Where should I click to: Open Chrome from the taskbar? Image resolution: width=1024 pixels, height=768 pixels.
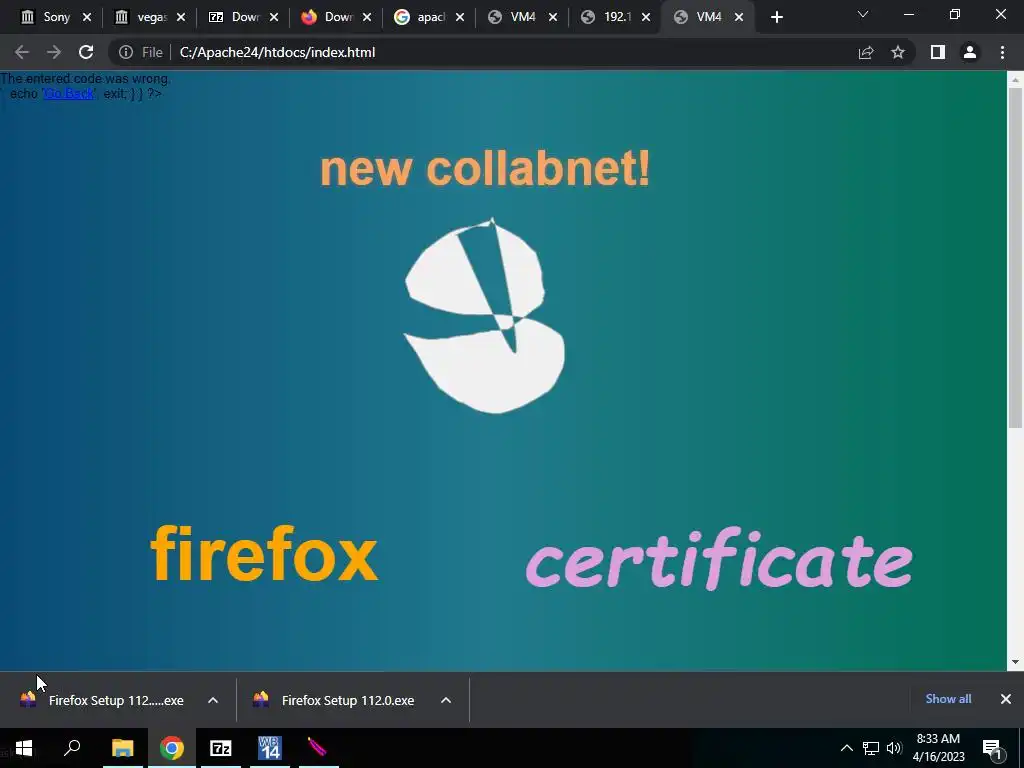(172, 748)
